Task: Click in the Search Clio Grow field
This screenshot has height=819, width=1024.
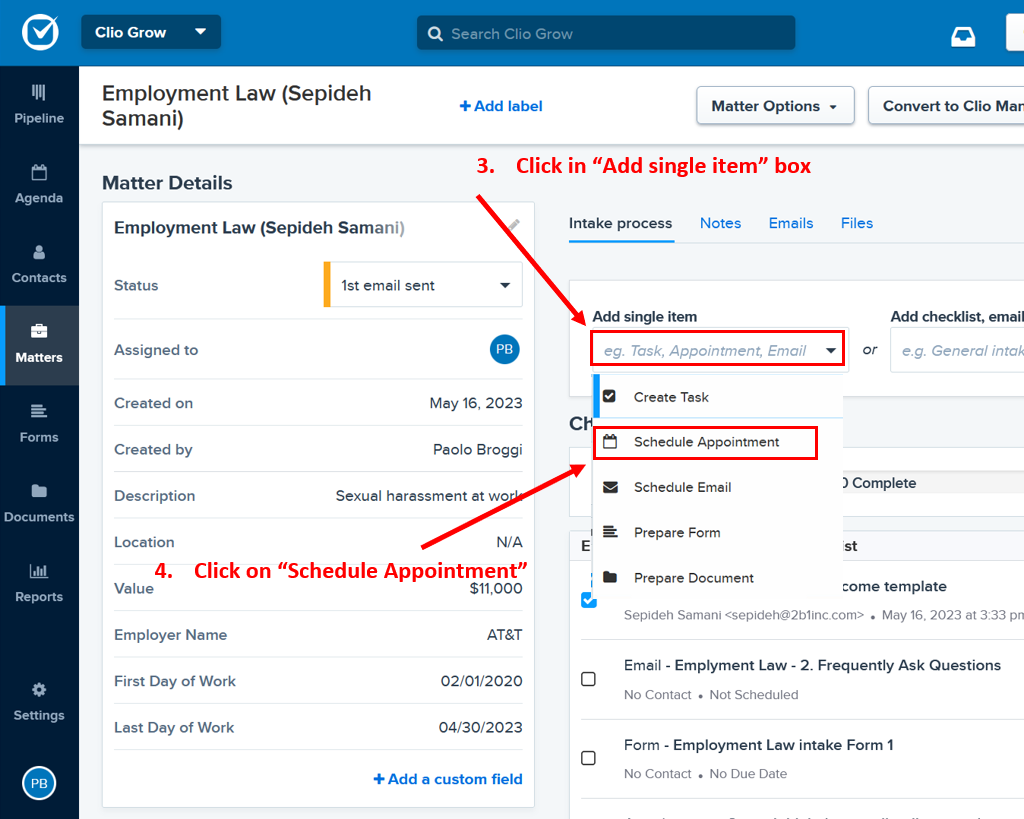Action: click(606, 33)
